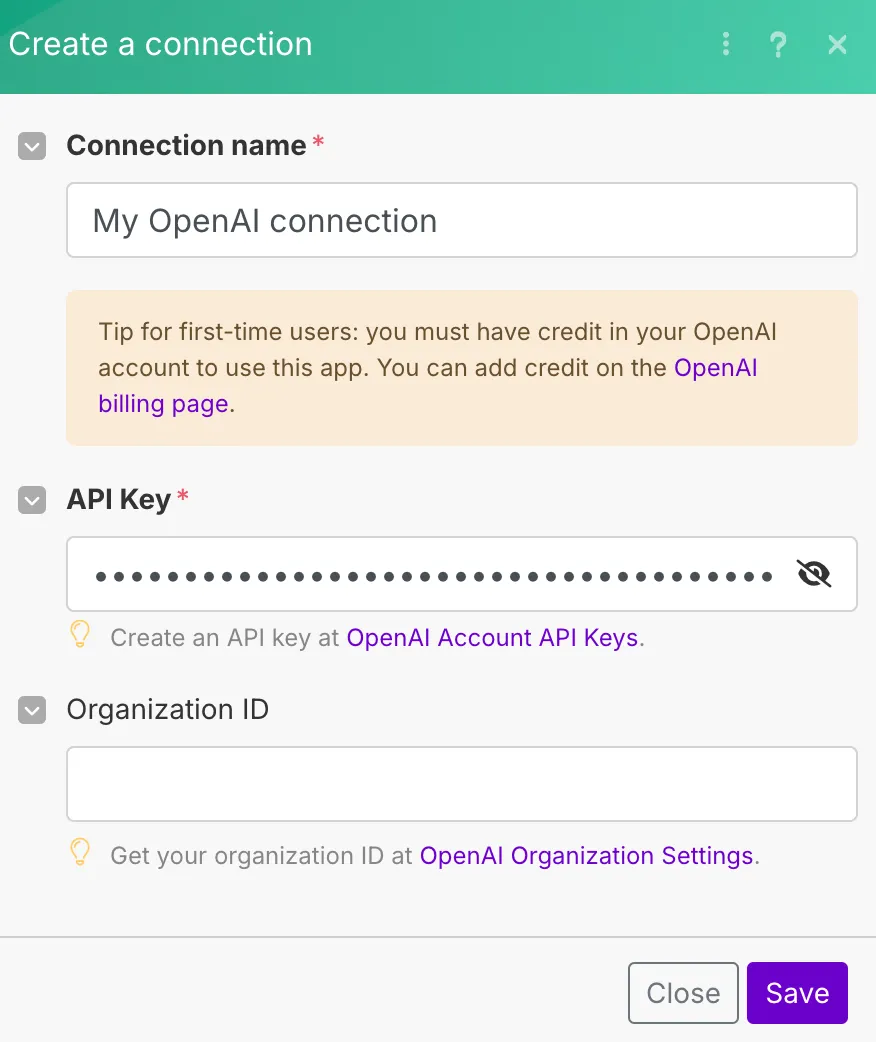The width and height of the screenshot is (876, 1042).
Task: Close the Create a connection dialog
Action: (837, 45)
